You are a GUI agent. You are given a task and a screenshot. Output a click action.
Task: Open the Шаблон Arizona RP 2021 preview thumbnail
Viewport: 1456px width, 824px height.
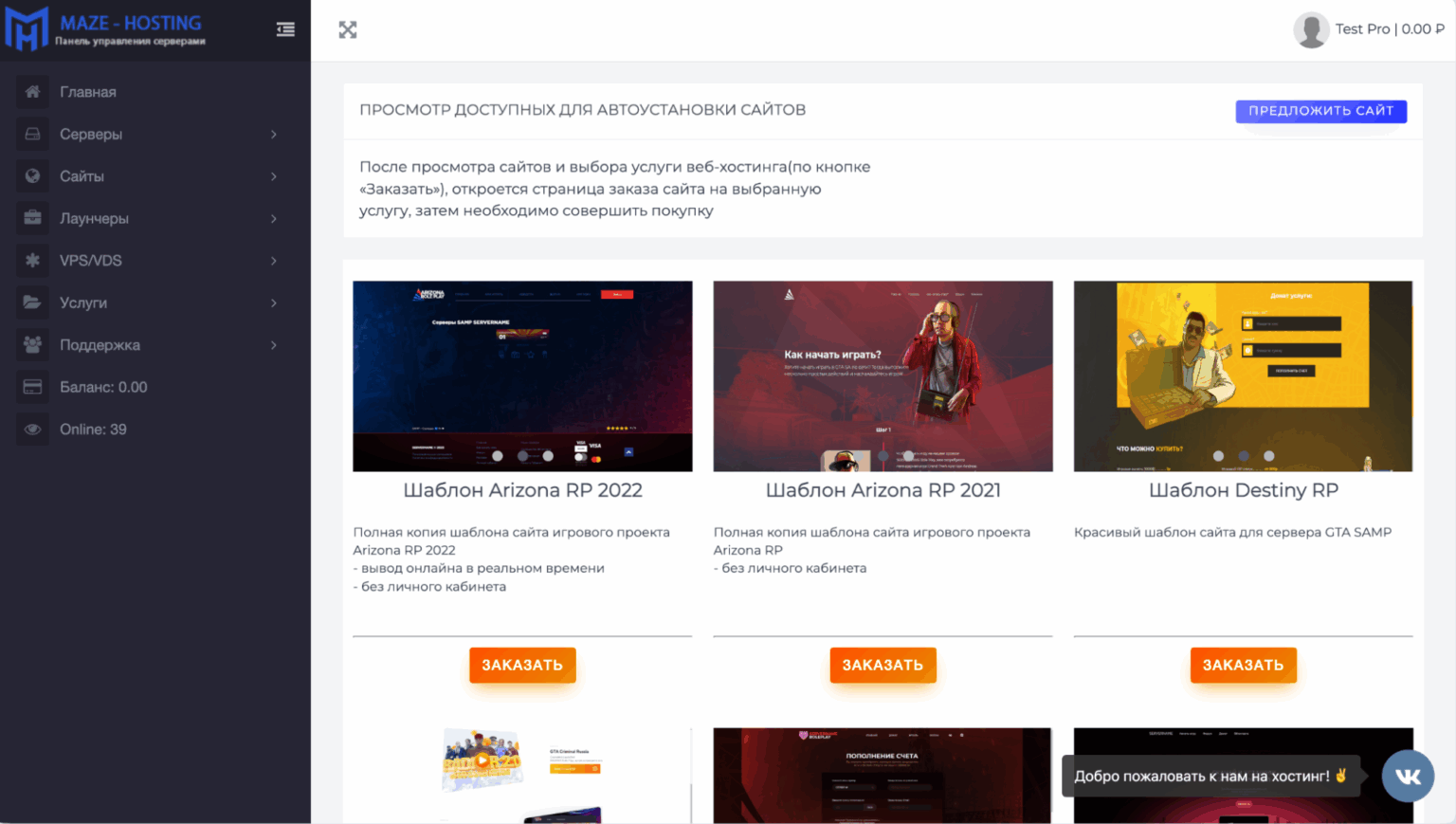tap(883, 375)
